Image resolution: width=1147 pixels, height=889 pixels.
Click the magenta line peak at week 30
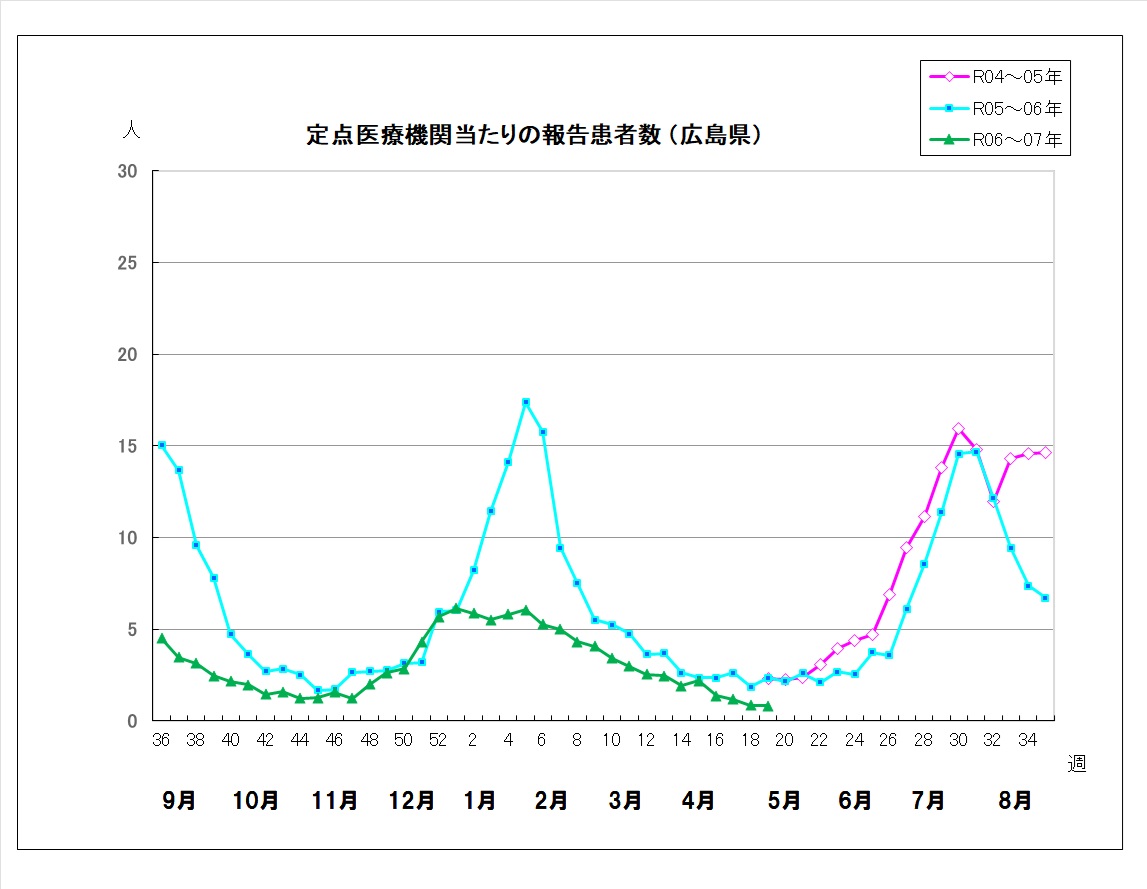958,429
